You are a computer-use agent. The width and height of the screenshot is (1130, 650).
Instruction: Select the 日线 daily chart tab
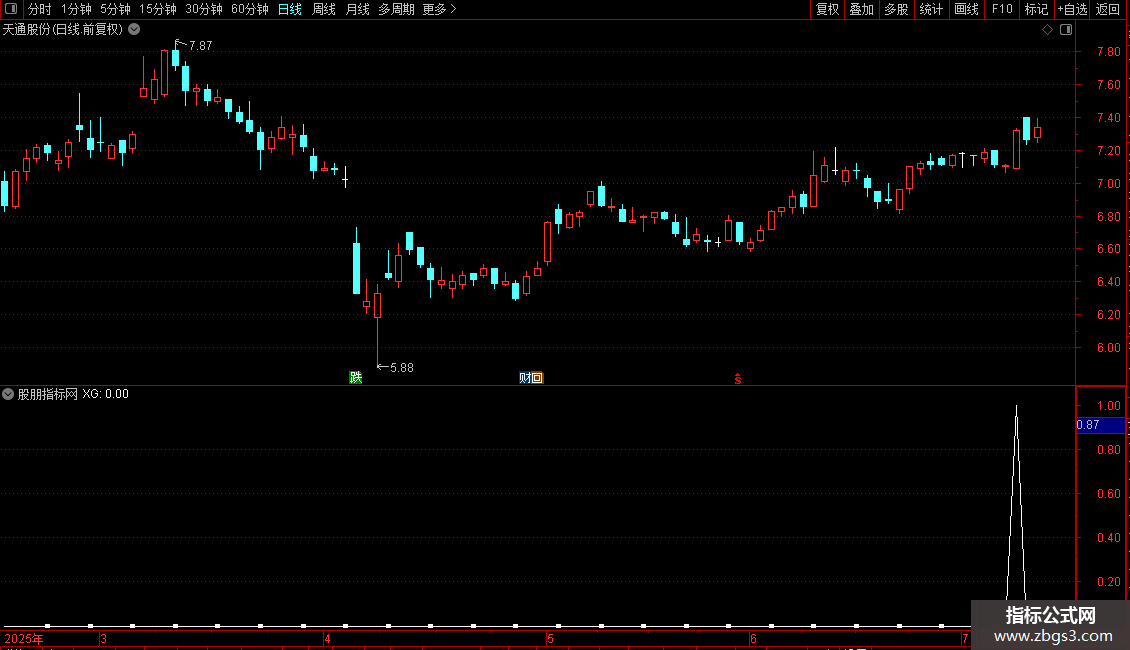pyautogui.click(x=290, y=9)
